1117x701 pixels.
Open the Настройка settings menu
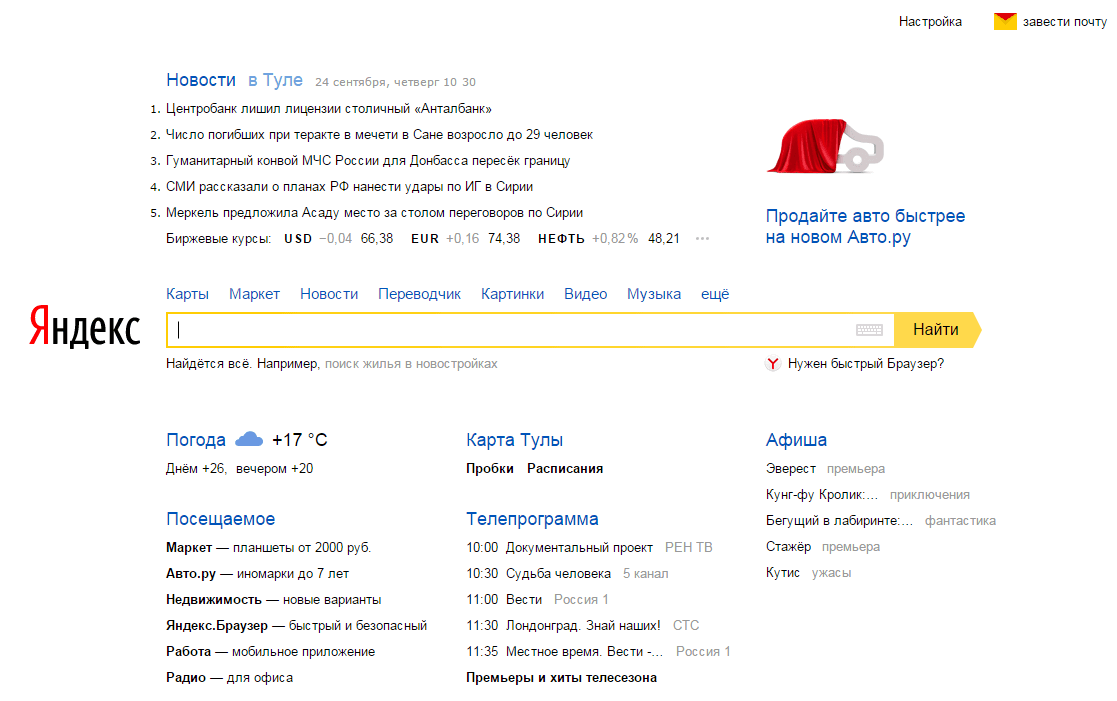(x=930, y=22)
